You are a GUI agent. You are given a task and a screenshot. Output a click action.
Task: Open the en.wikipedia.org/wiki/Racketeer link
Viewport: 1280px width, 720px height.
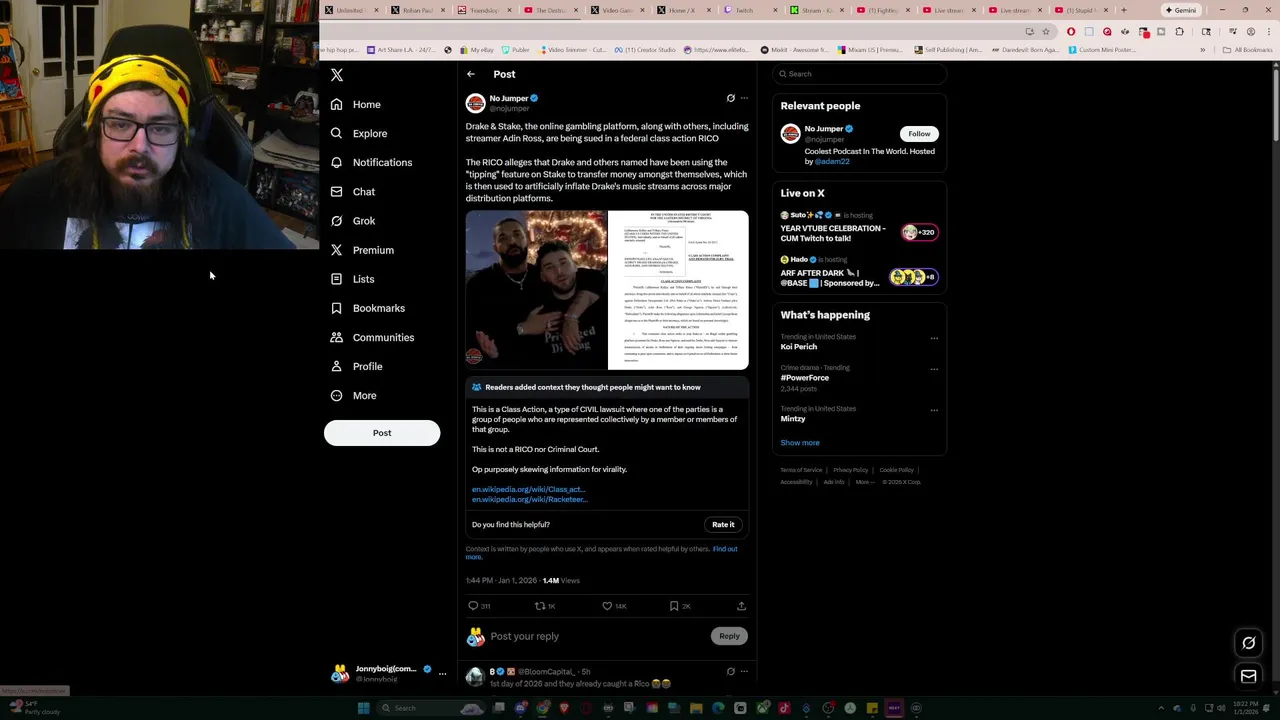[529, 499]
